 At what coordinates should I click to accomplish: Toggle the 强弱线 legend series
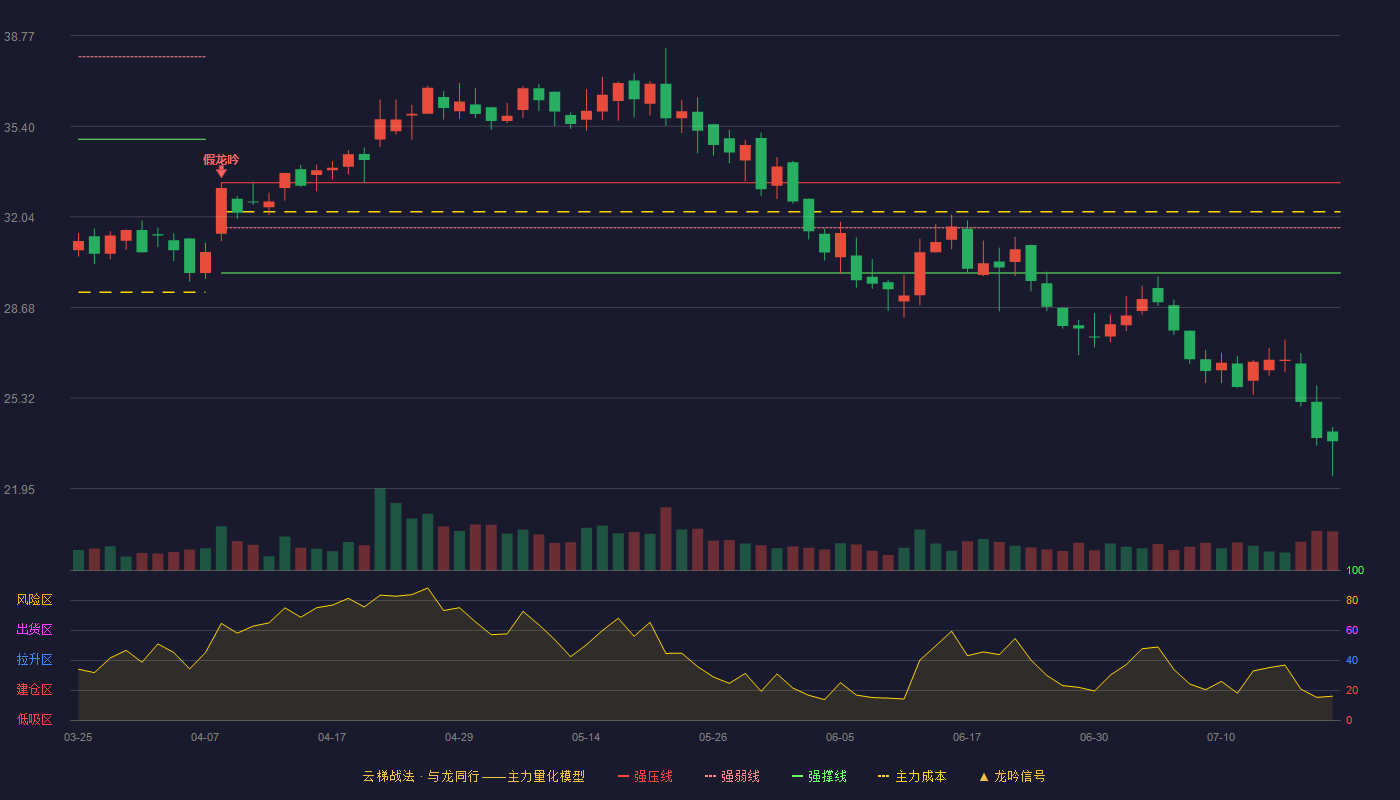pos(732,776)
